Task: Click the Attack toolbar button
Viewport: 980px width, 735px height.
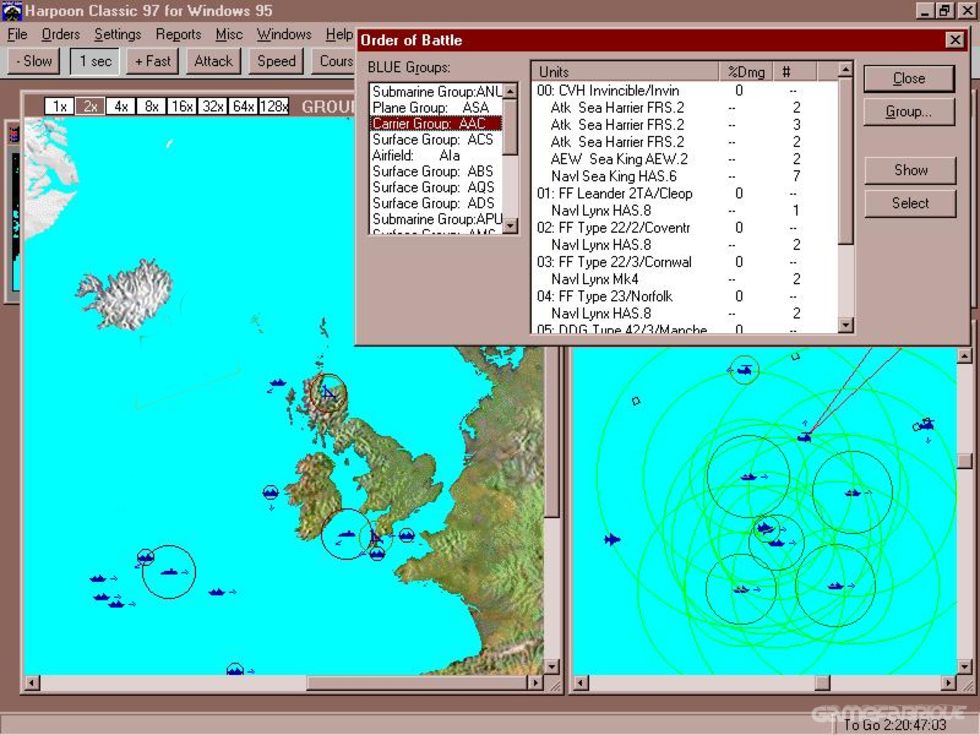Action: (213, 61)
